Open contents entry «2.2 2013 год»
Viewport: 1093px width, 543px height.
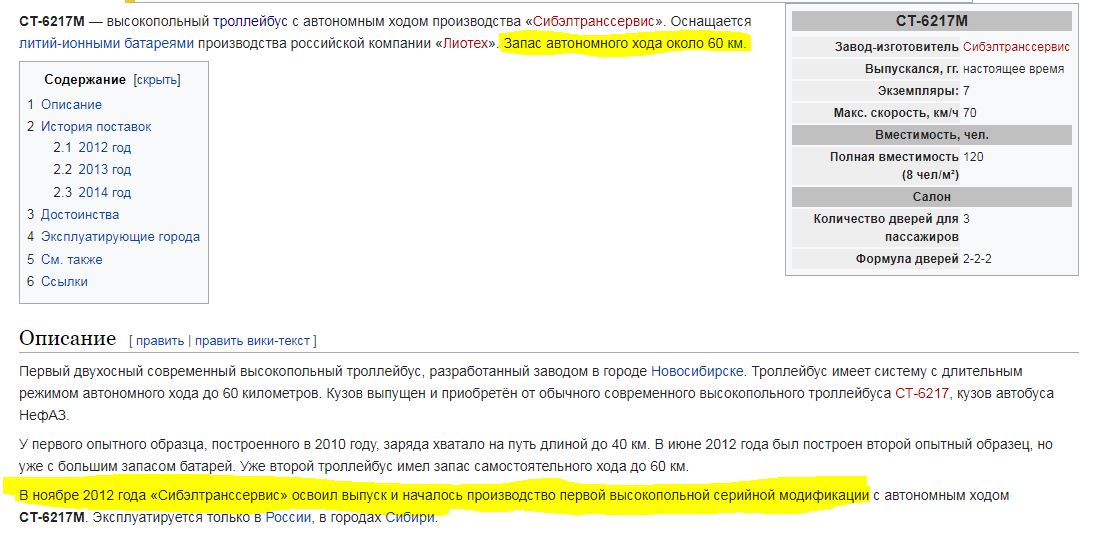[x=92, y=169]
